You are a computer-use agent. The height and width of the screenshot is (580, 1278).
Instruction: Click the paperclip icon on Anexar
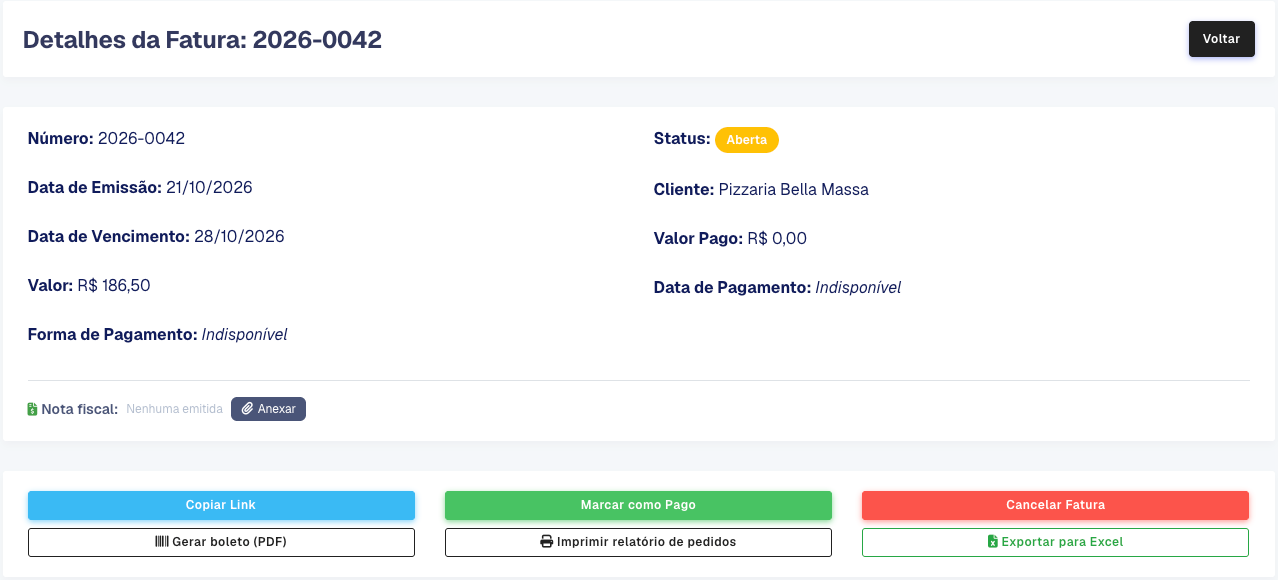click(247, 409)
